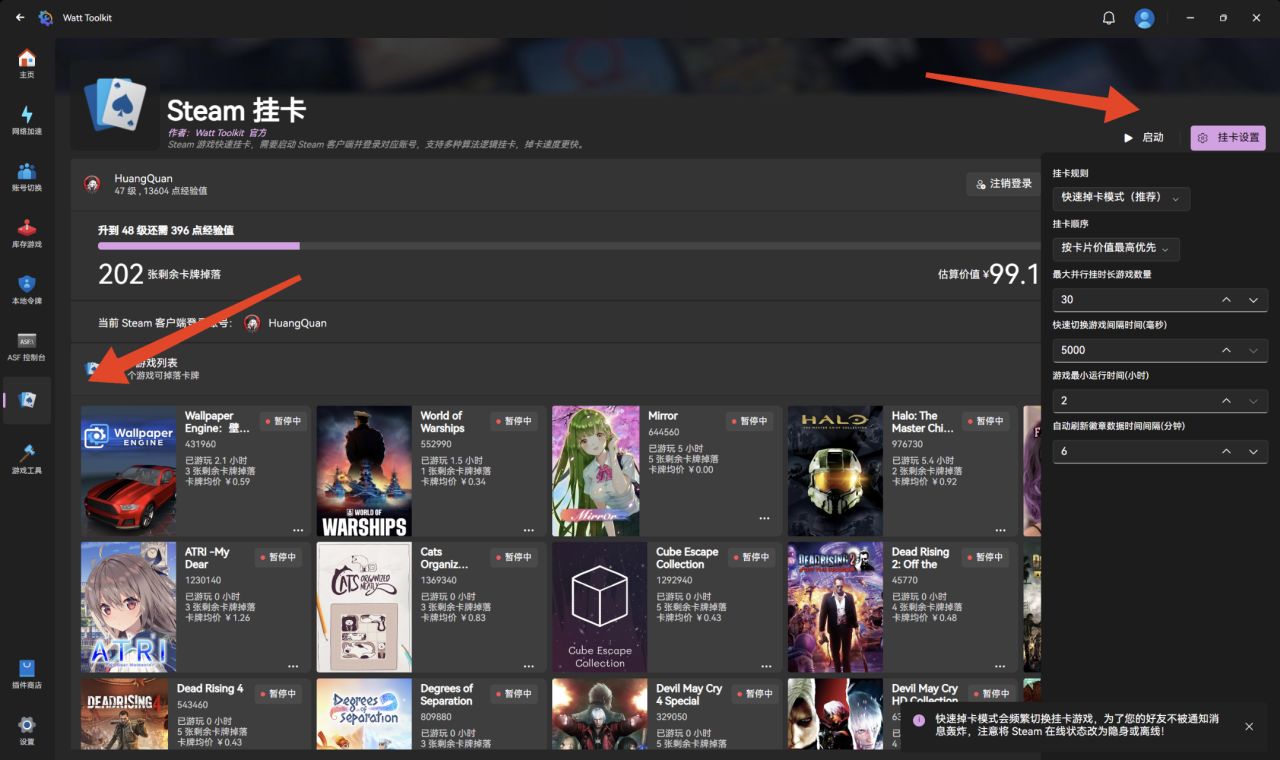The height and width of the screenshot is (760, 1280).
Task: Click 暂停中 badge on Dead Rising 4
Action: pyautogui.click(x=278, y=694)
